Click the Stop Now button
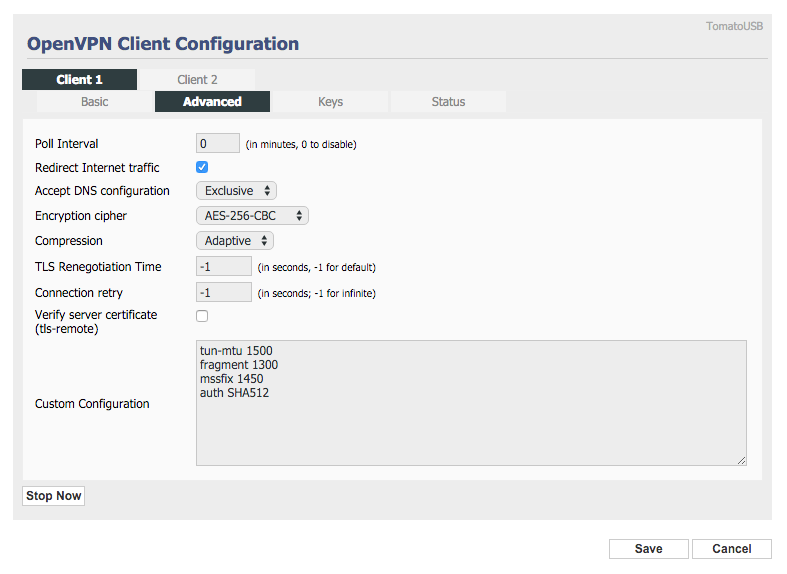This screenshot has height=574, width=787. click(54, 496)
